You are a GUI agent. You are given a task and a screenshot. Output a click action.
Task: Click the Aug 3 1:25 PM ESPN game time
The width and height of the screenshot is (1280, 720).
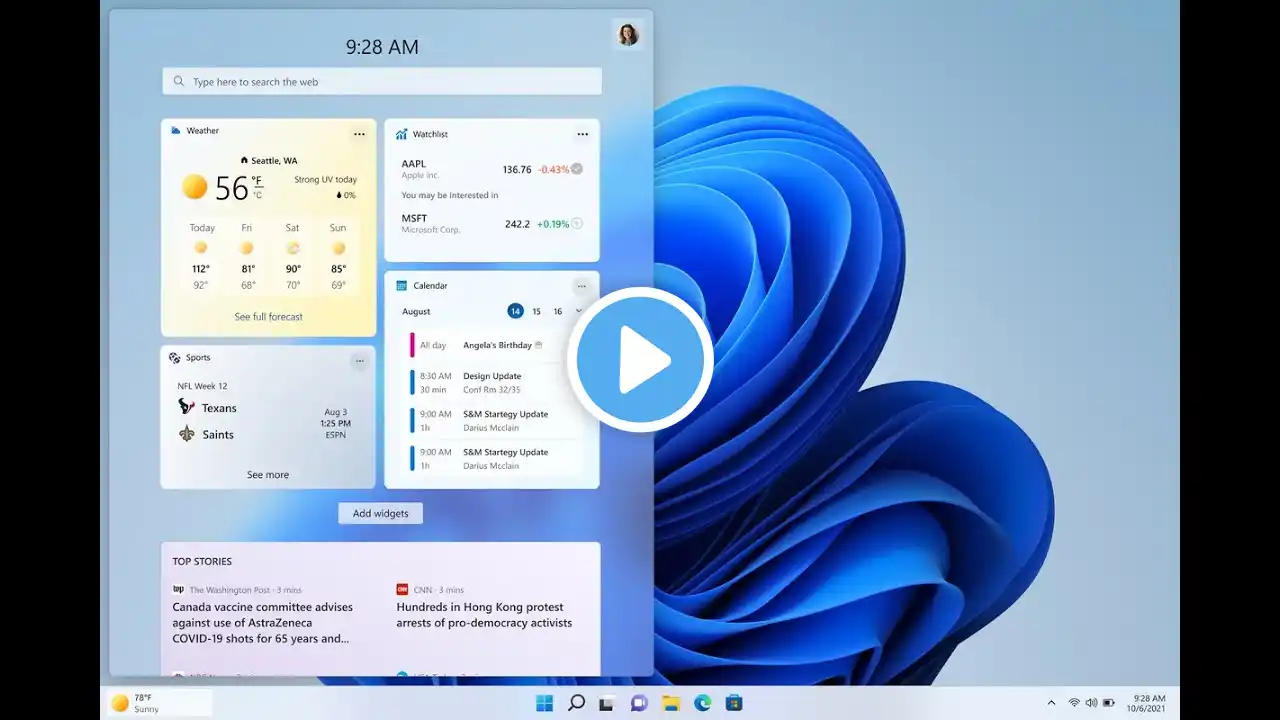point(336,424)
